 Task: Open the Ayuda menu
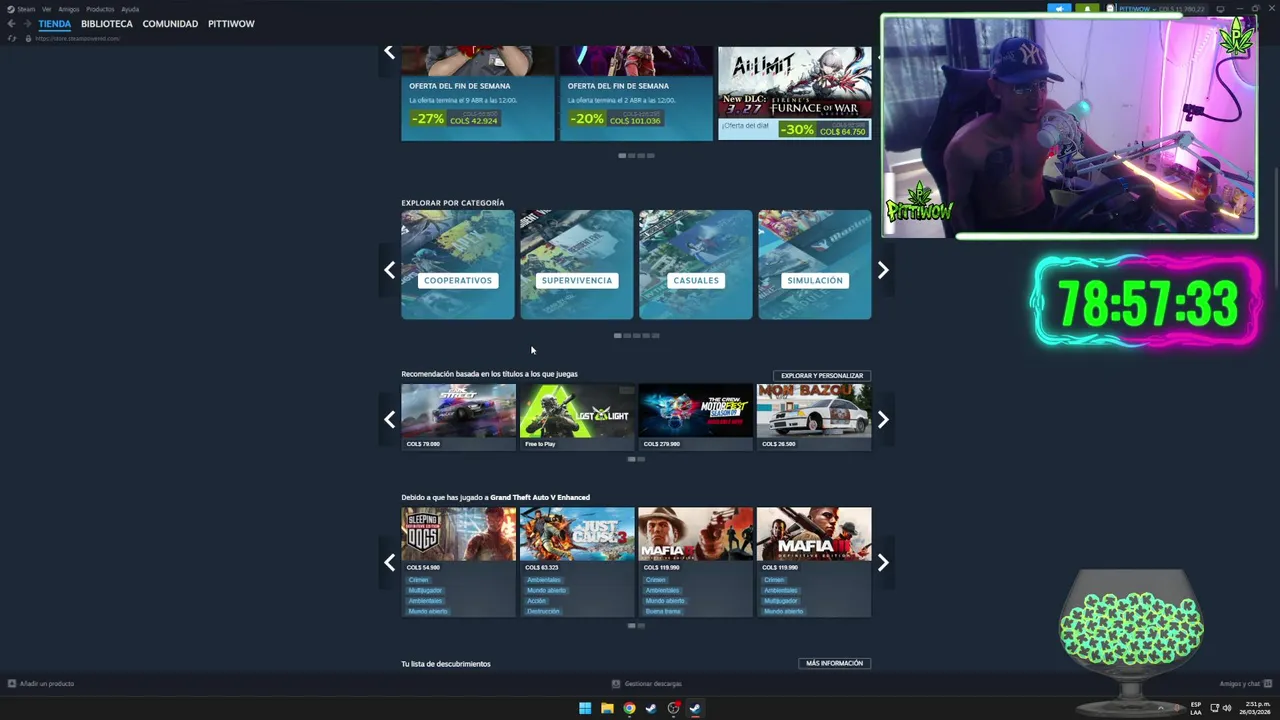[130, 9]
